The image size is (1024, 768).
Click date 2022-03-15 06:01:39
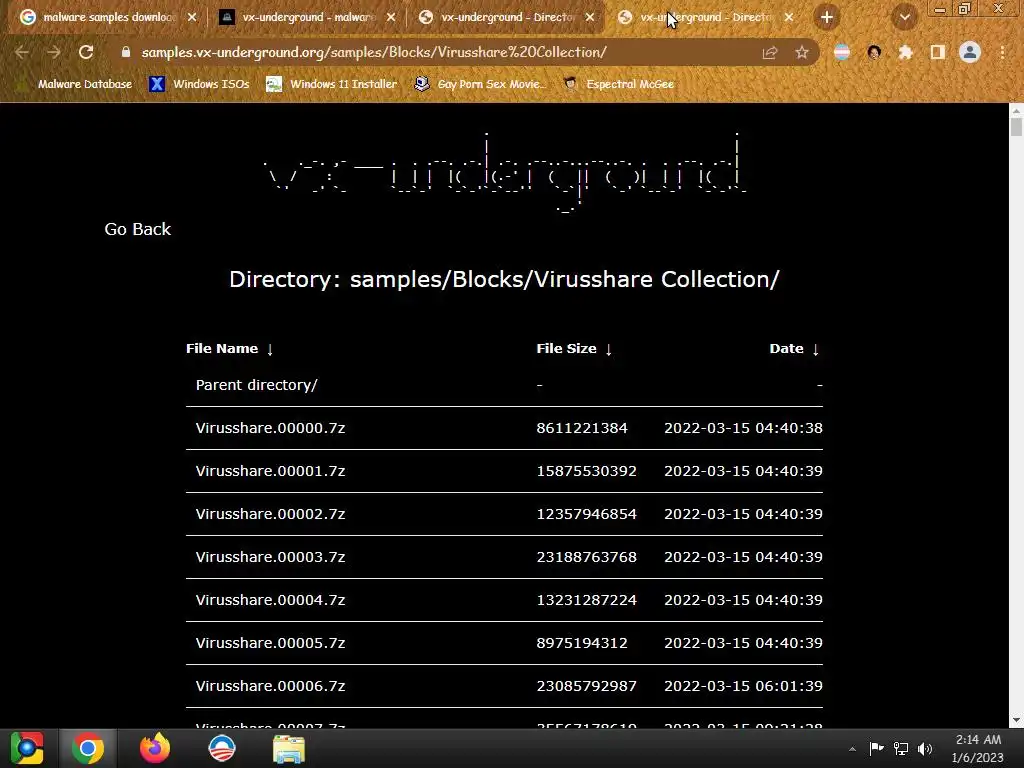(743, 686)
